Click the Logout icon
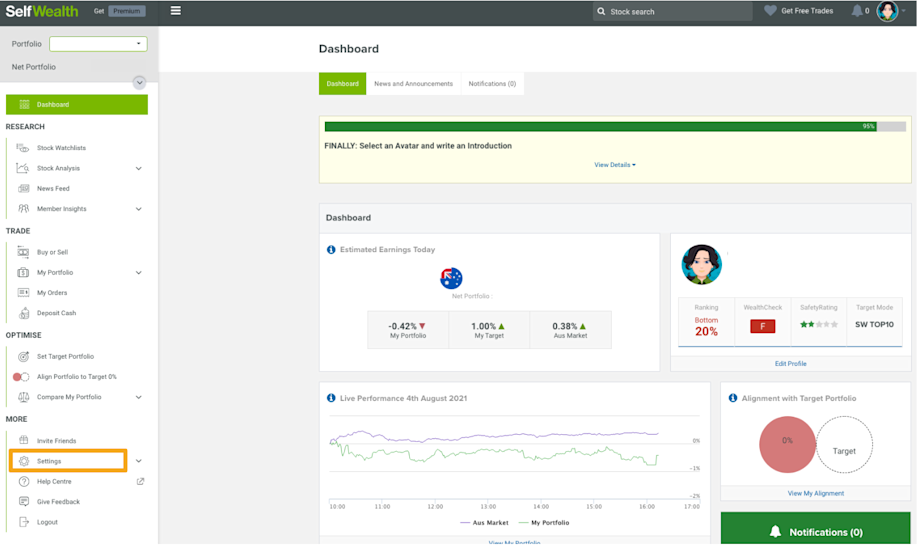The width and height of the screenshot is (917, 546). point(24,522)
